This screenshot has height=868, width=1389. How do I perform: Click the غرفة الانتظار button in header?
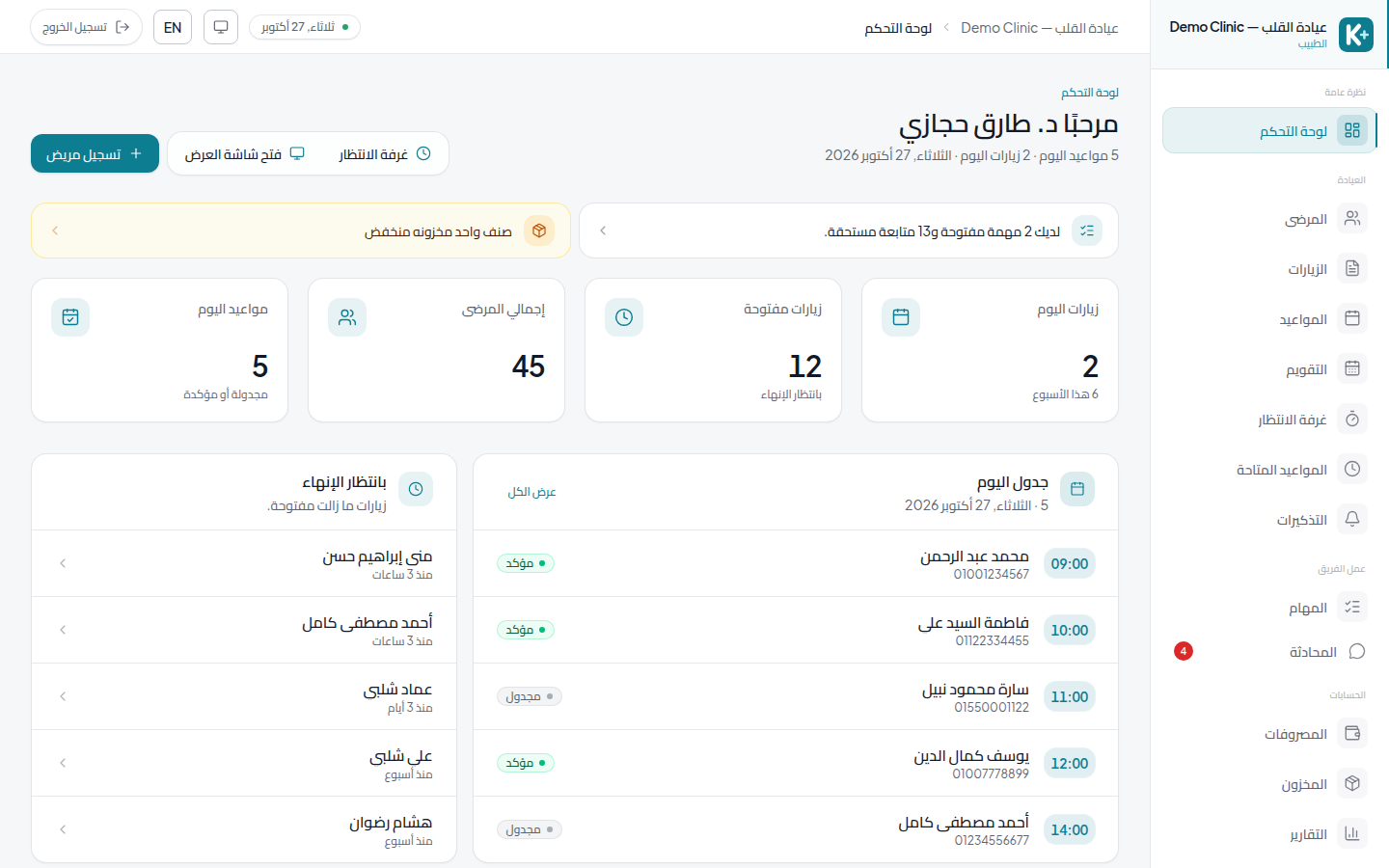click(385, 154)
